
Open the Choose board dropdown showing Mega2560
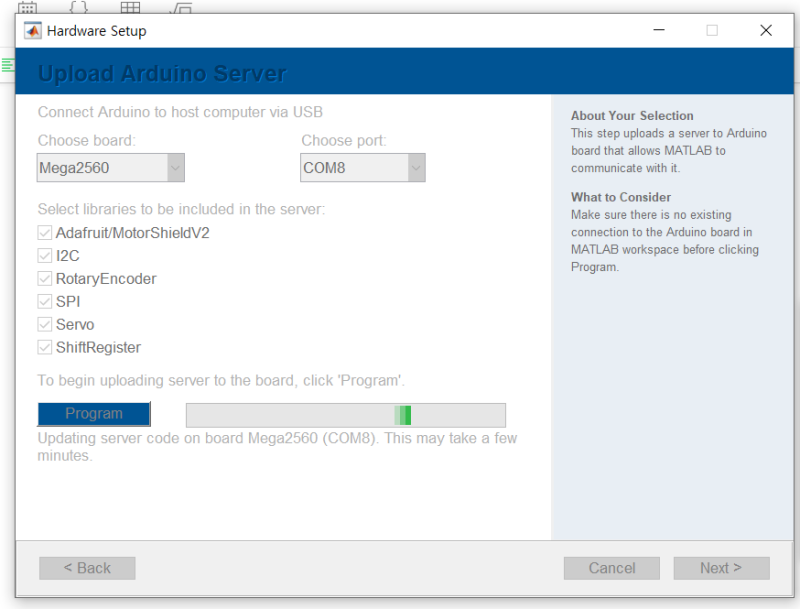[x=111, y=168]
